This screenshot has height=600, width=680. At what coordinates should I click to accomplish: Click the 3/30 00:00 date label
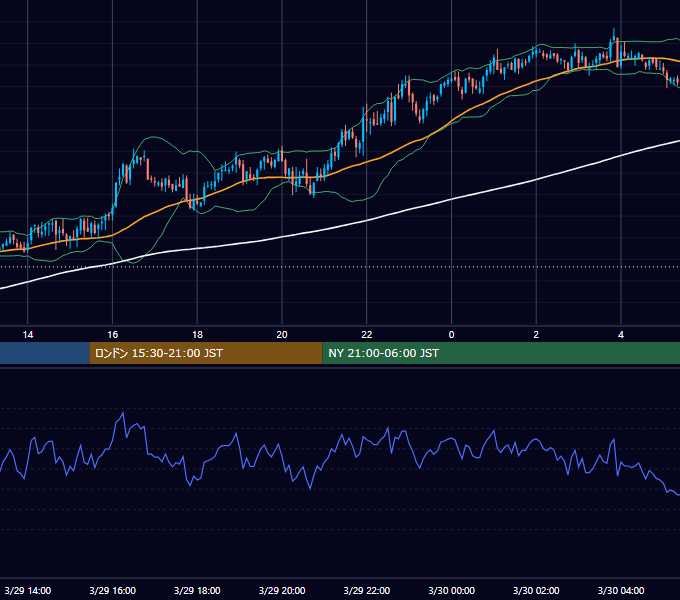click(x=451, y=590)
